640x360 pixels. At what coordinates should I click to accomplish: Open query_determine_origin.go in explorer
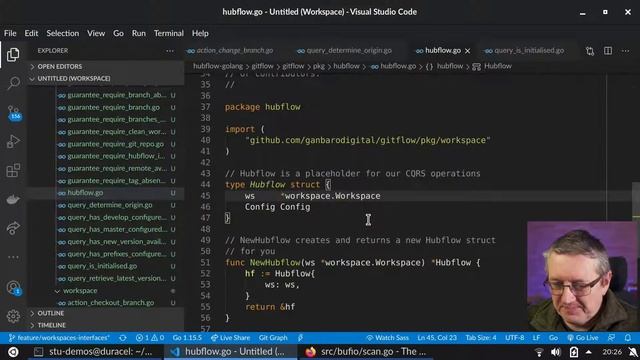tap(110, 205)
